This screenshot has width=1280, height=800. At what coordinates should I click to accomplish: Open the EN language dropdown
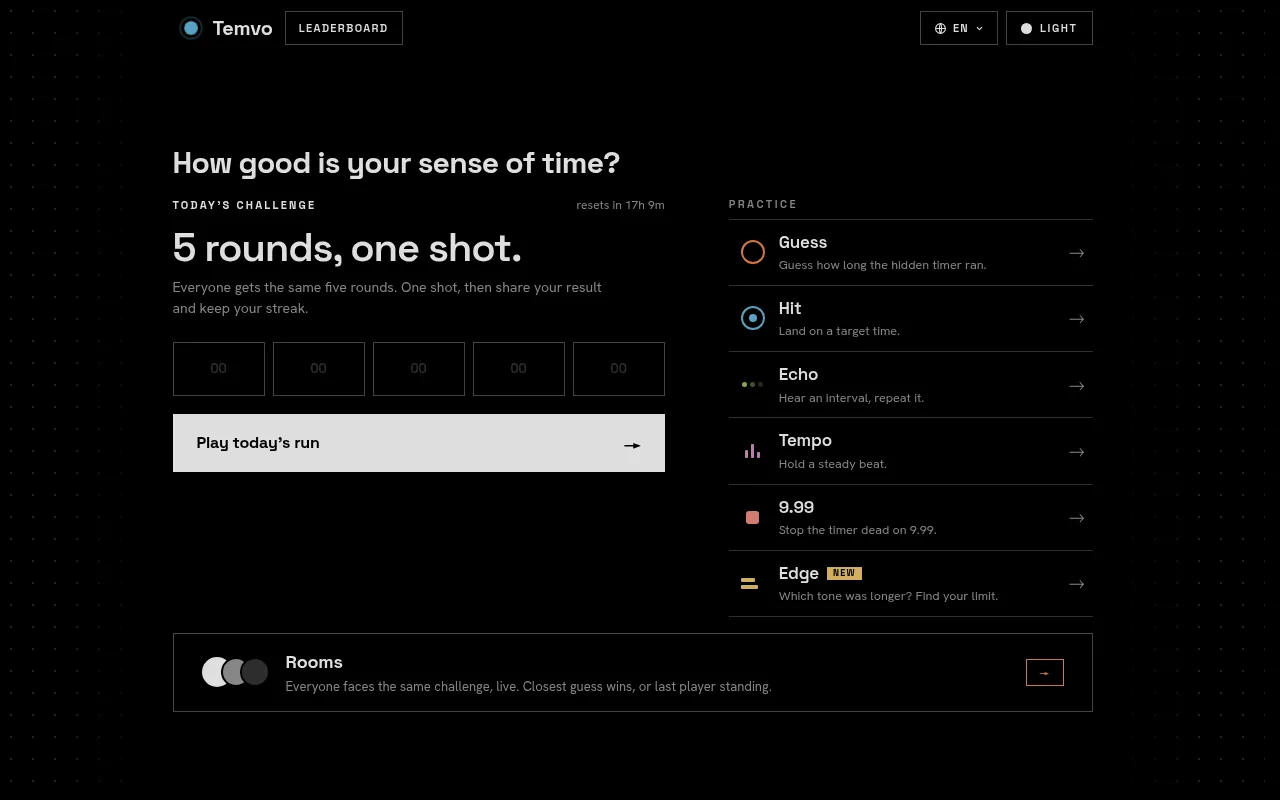959,28
